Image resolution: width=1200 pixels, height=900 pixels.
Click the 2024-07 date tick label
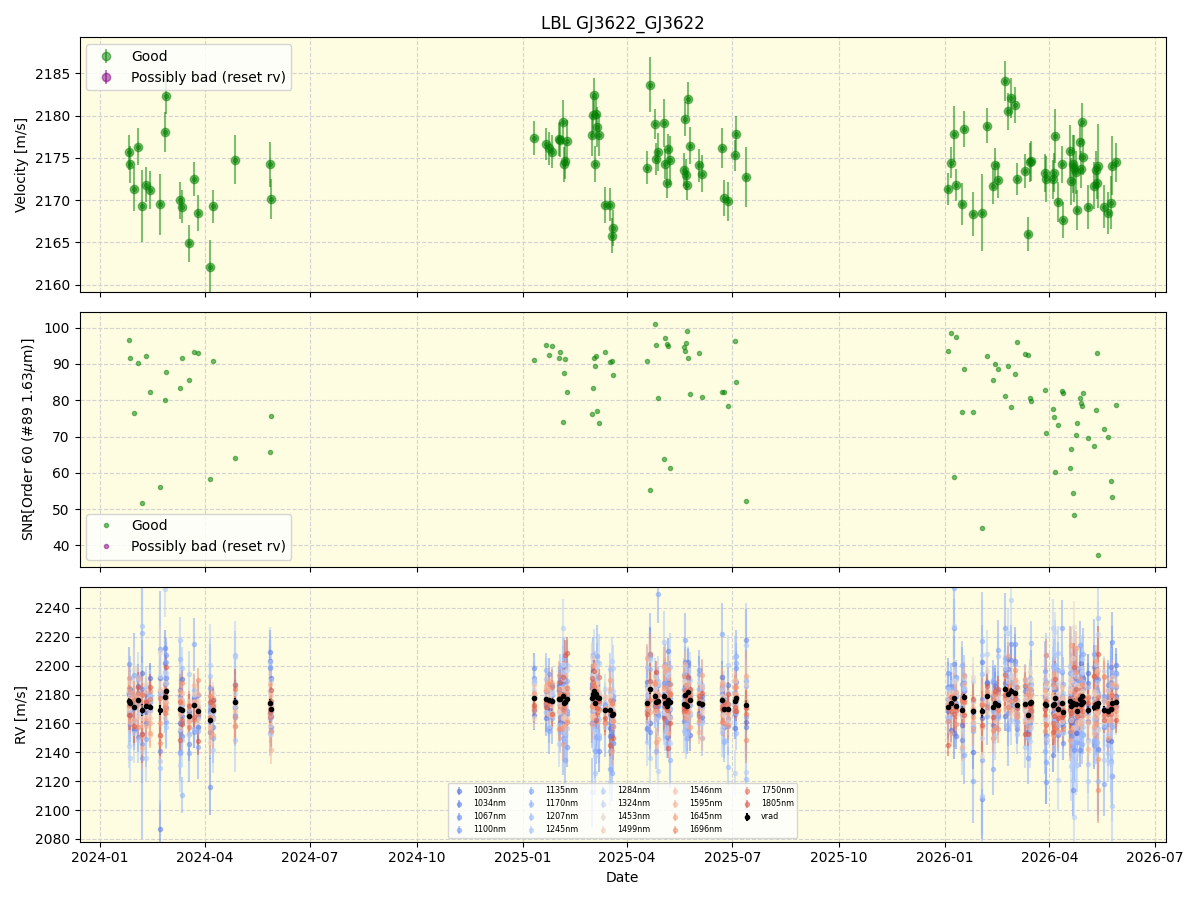pos(310,857)
